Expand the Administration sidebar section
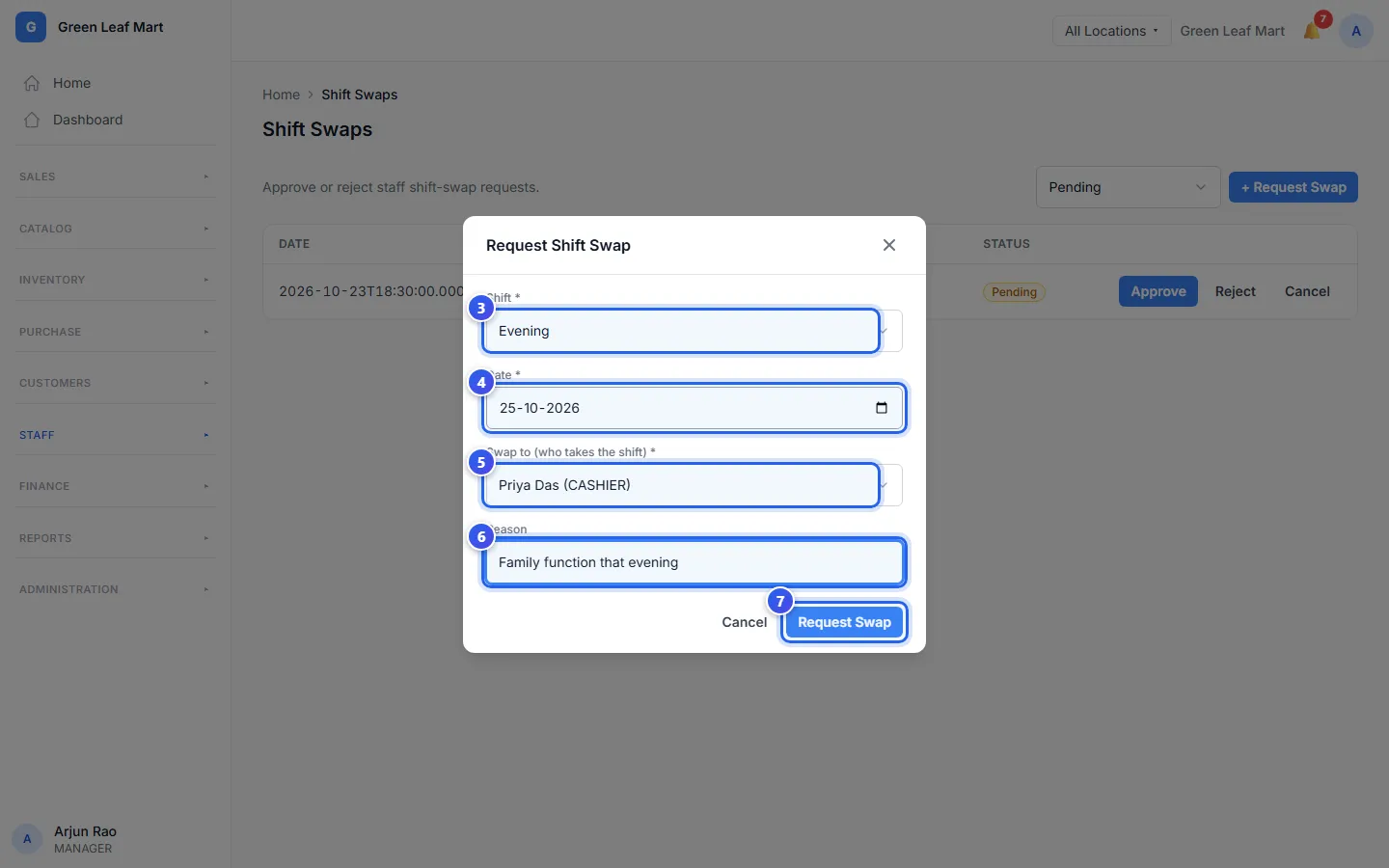Screen dimensions: 1389x868 pyautogui.click(x=116, y=589)
